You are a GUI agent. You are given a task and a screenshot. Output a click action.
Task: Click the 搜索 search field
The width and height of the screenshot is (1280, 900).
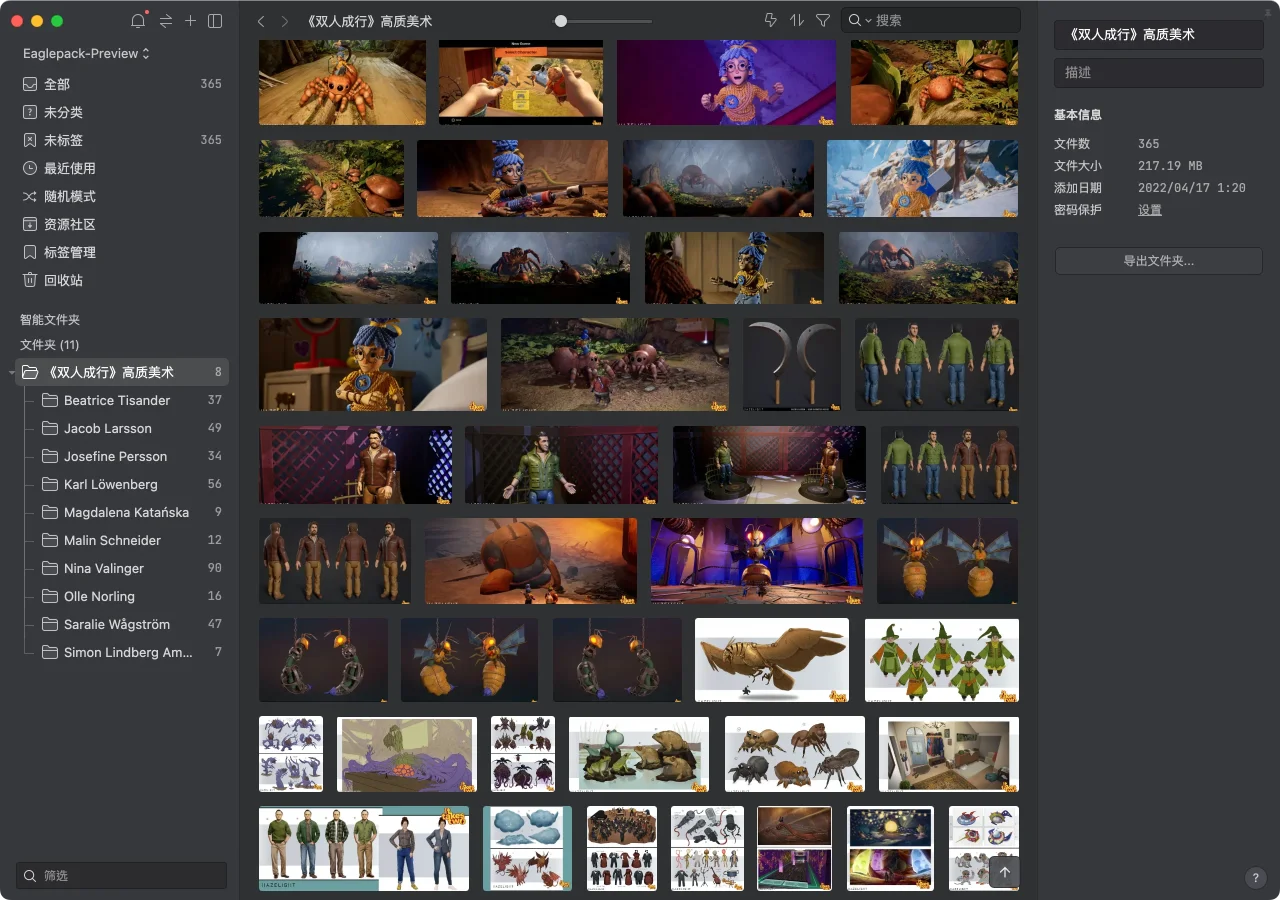click(931, 20)
